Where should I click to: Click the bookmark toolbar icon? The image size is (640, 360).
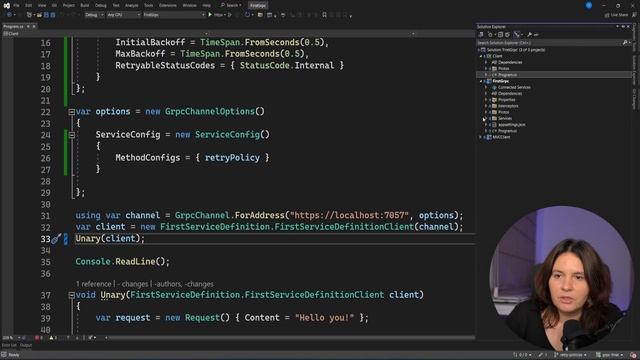pyautogui.click(x=324, y=15)
